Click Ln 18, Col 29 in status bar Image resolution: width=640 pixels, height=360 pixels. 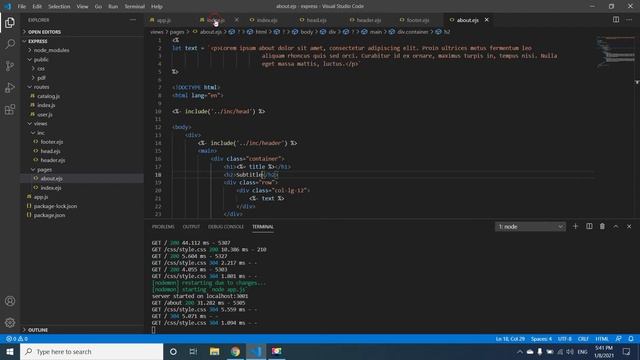[x=510, y=339]
